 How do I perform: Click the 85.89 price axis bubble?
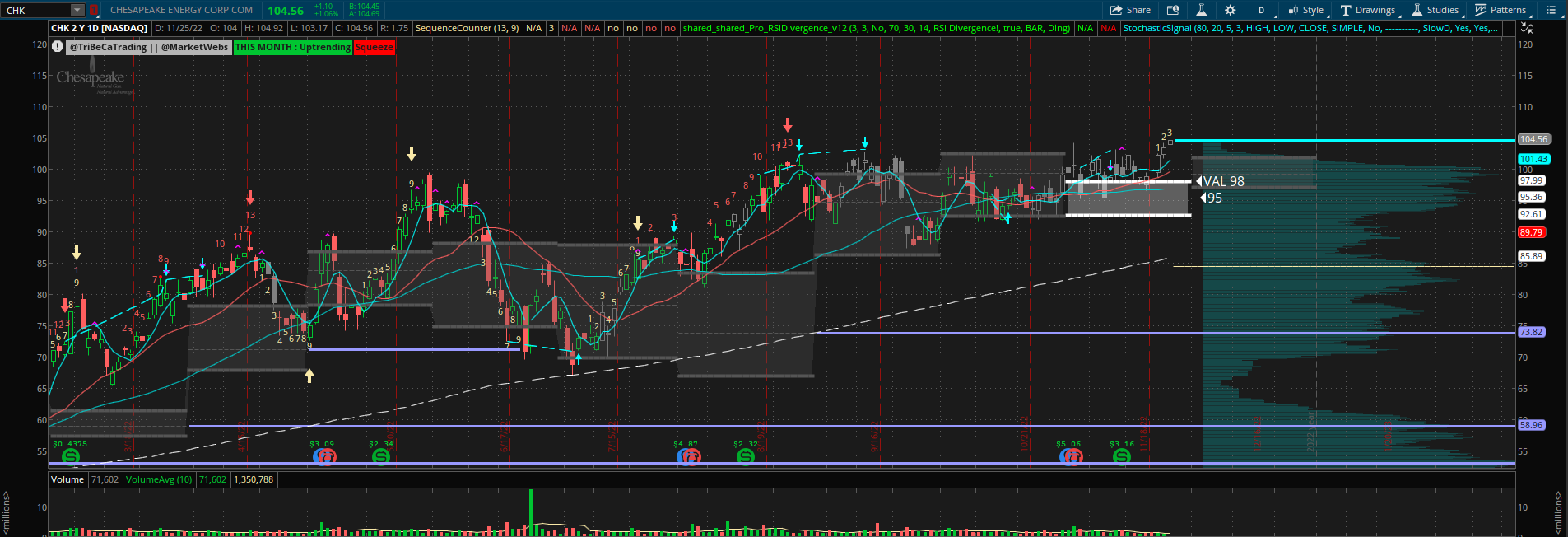tap(1532, 256)
